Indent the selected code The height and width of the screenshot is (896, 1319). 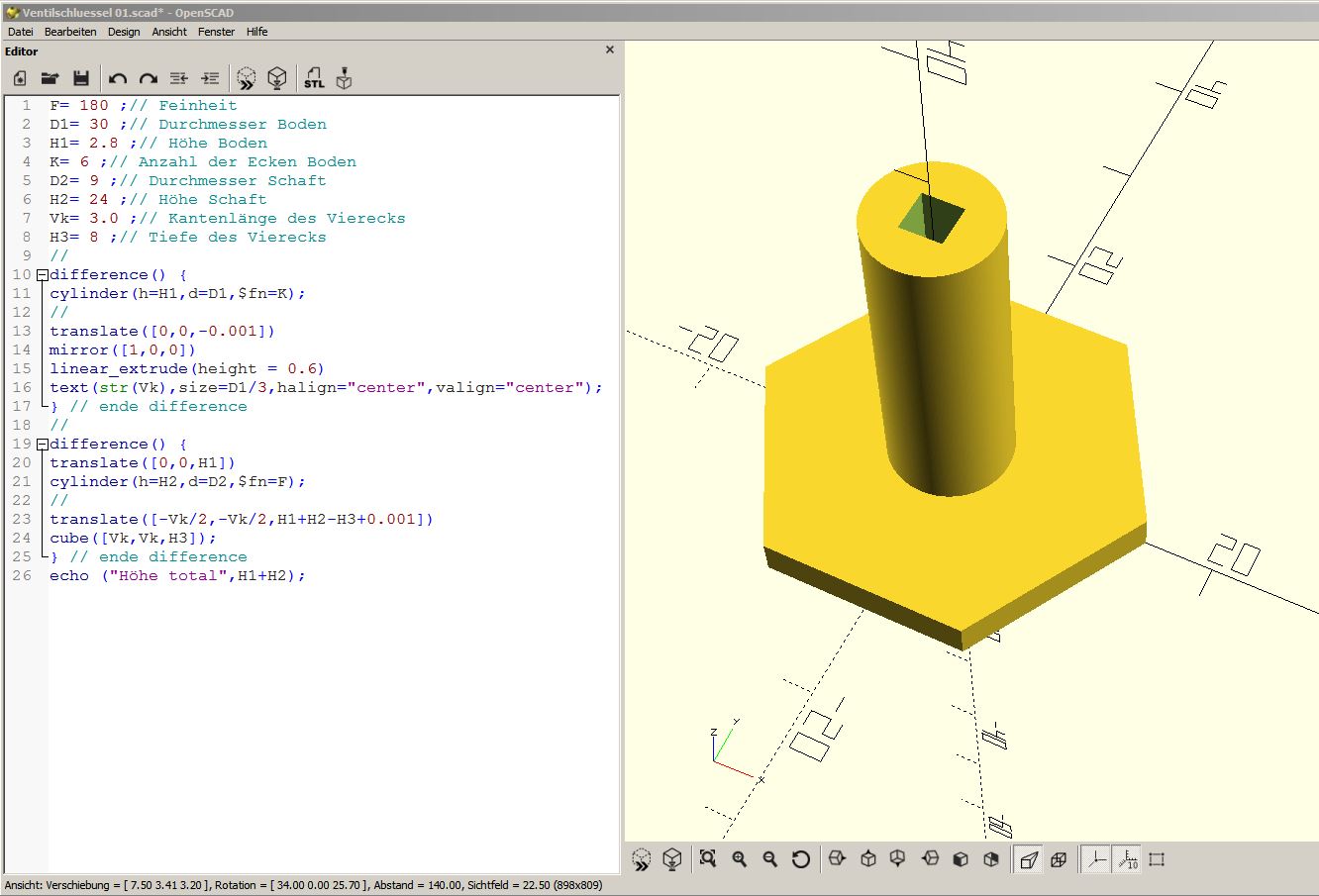[x=210, y=78]
